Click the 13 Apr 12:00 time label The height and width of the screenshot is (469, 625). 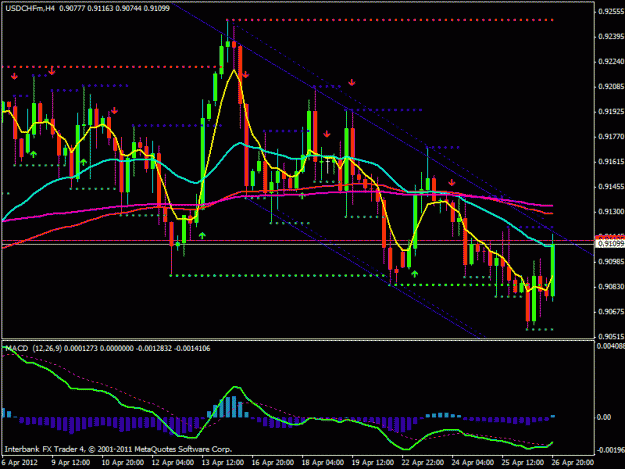(223, 463)
